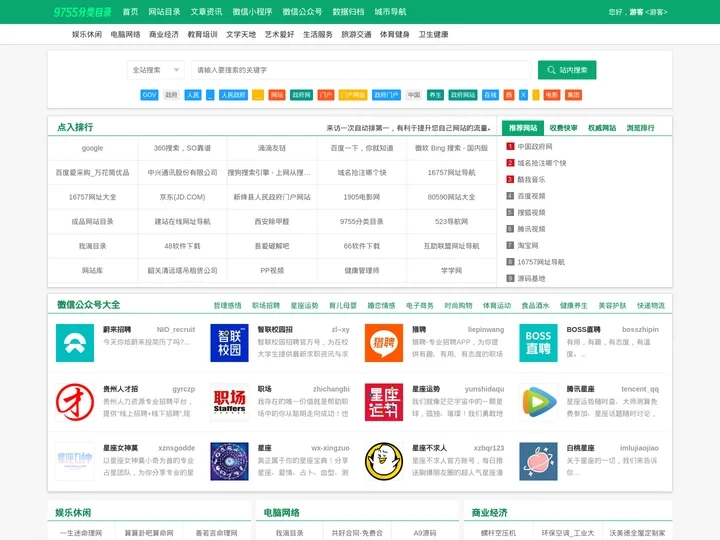The height and width of the screenshot is (540, 720).
Task: Open the 源码基地 recommended site
Action: (531, 279)
